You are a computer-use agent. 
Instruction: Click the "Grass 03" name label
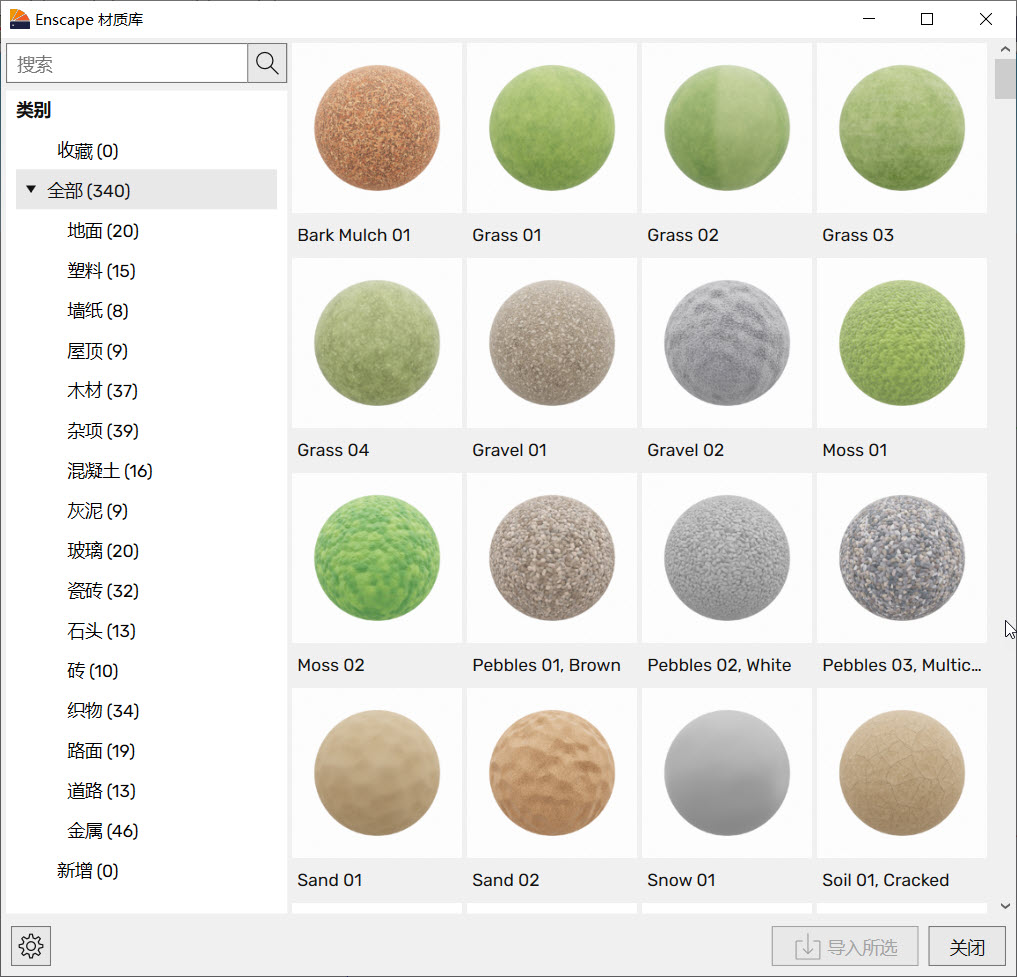858,235
